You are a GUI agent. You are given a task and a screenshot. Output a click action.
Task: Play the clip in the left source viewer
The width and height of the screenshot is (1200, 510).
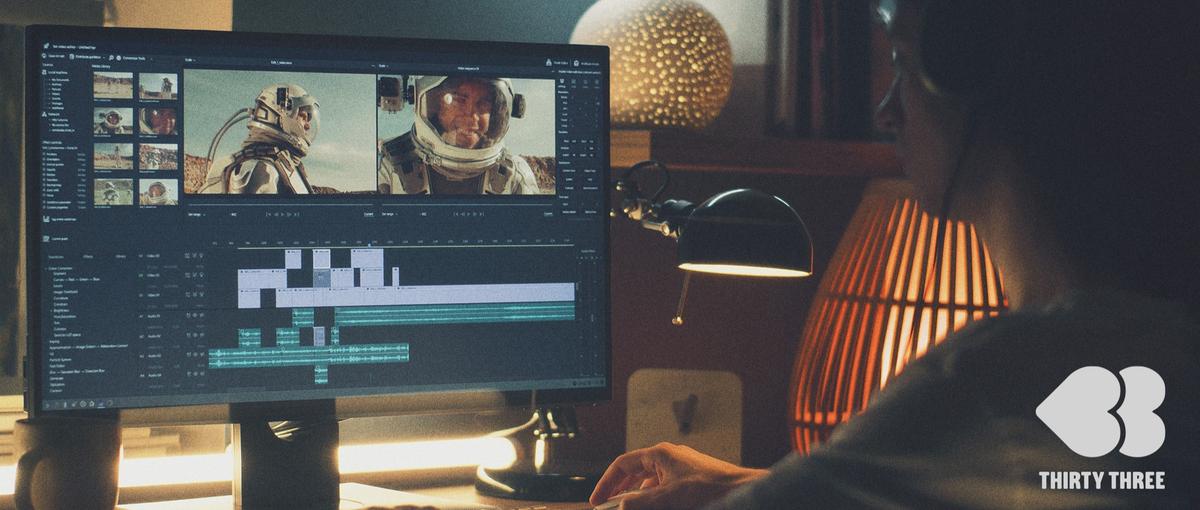coord(282,214)
